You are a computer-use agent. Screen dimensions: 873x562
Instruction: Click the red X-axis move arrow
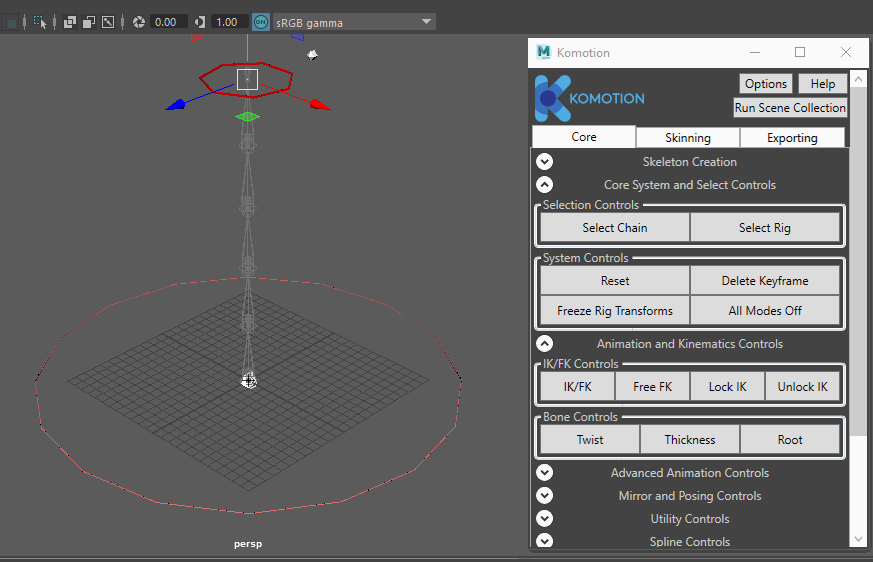click(320, 104)
